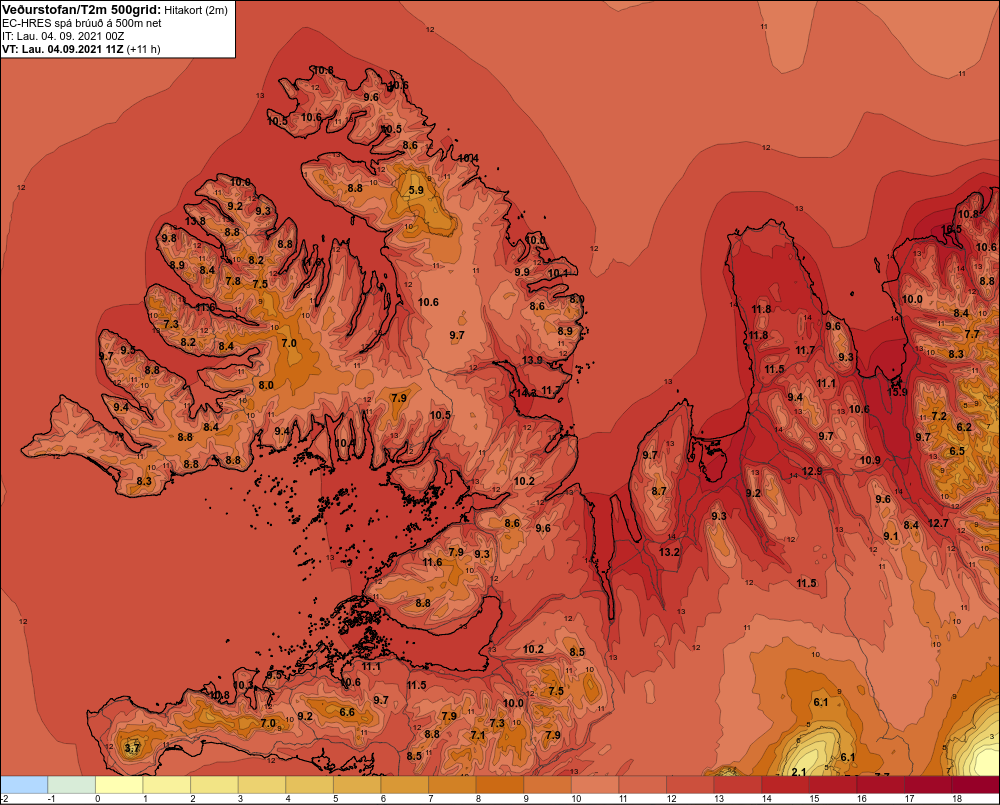The height and width of the screenshot is (805, 1000).
Task: Select the line 'EC-HRES spá brúuð á 500m net'
Action: pyautogui.click(x=82, y=23)
